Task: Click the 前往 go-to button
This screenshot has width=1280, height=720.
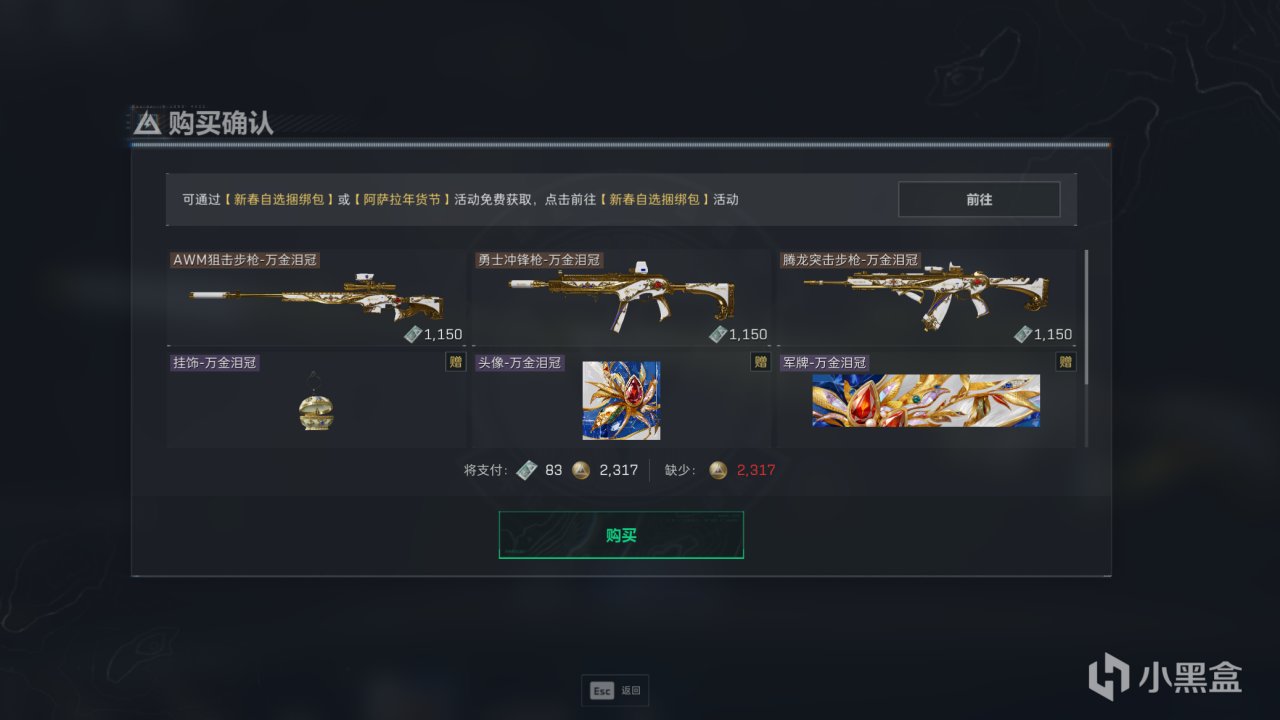Action: 979,199
